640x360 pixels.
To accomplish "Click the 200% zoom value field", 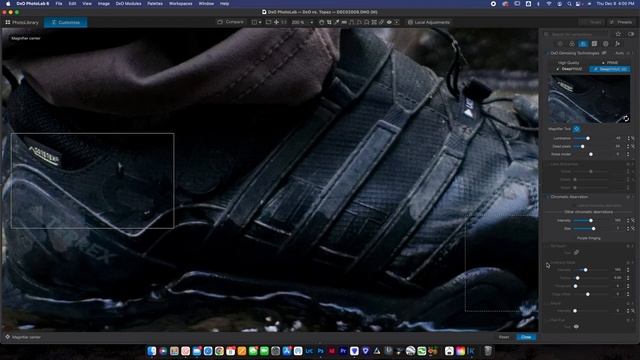I will (298, 22).
